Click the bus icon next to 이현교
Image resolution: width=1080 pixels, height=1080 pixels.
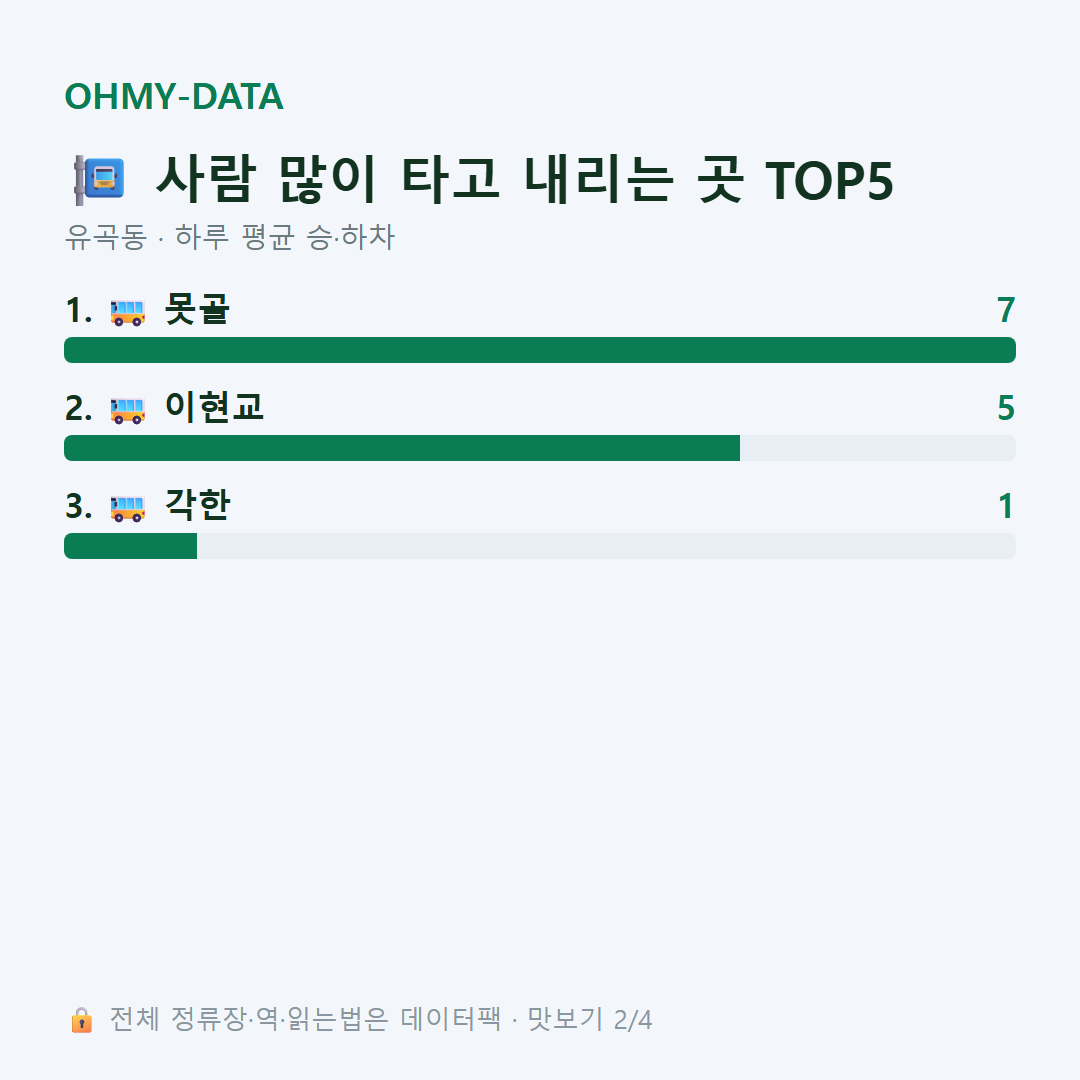[127, 410]
